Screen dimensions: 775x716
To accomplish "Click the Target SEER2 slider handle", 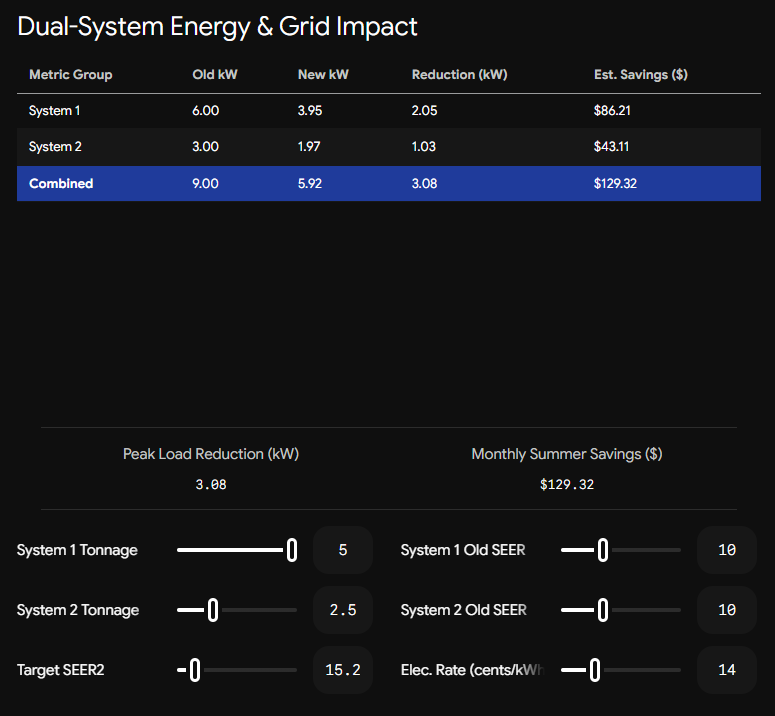I will pyautogui.click(x=195, y=670).
